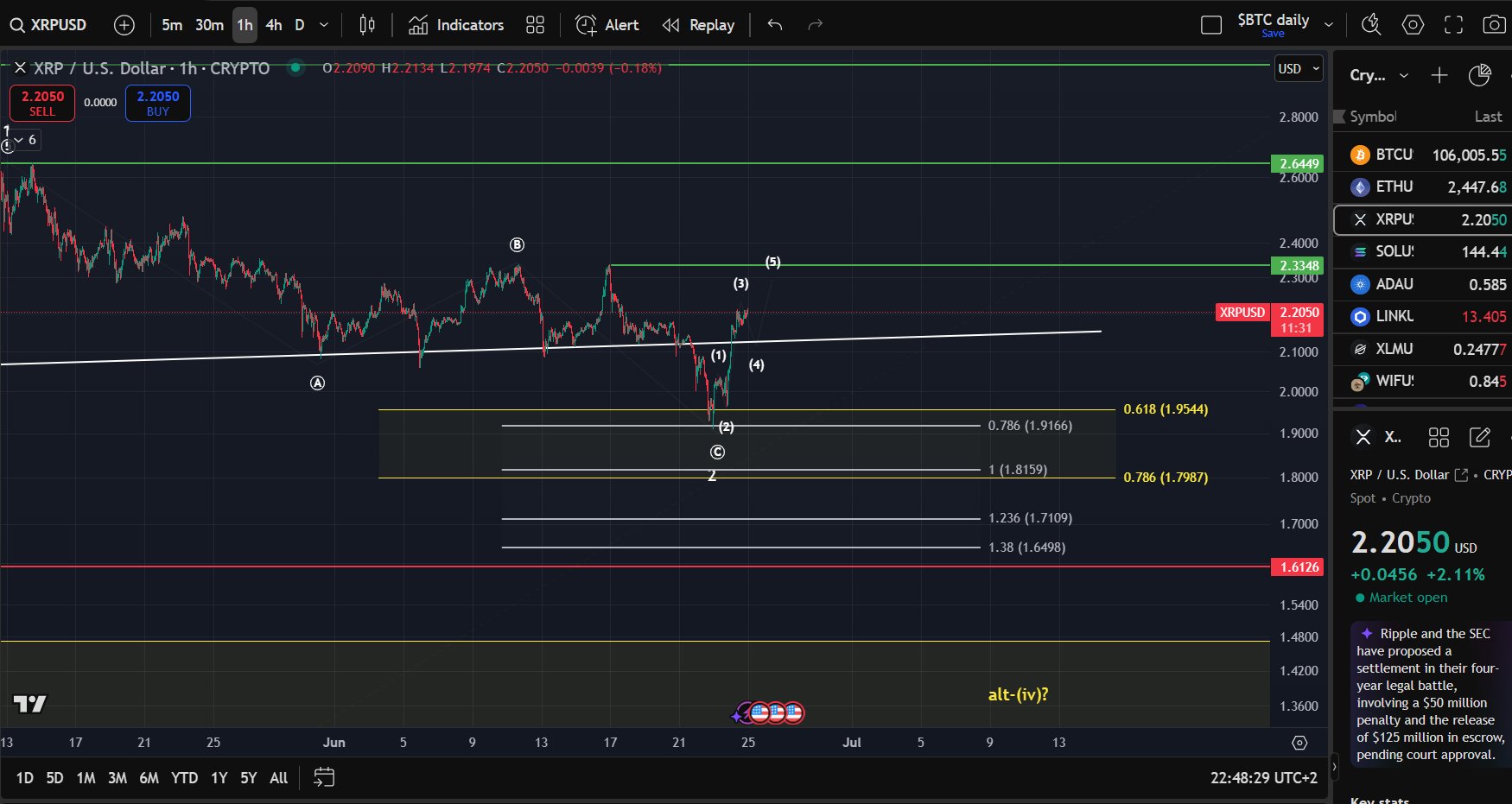Expand the Cry... watchlist name dropdown
Image resolution: width=1512 pixels, height=804 pixels.
point(1379,76)
